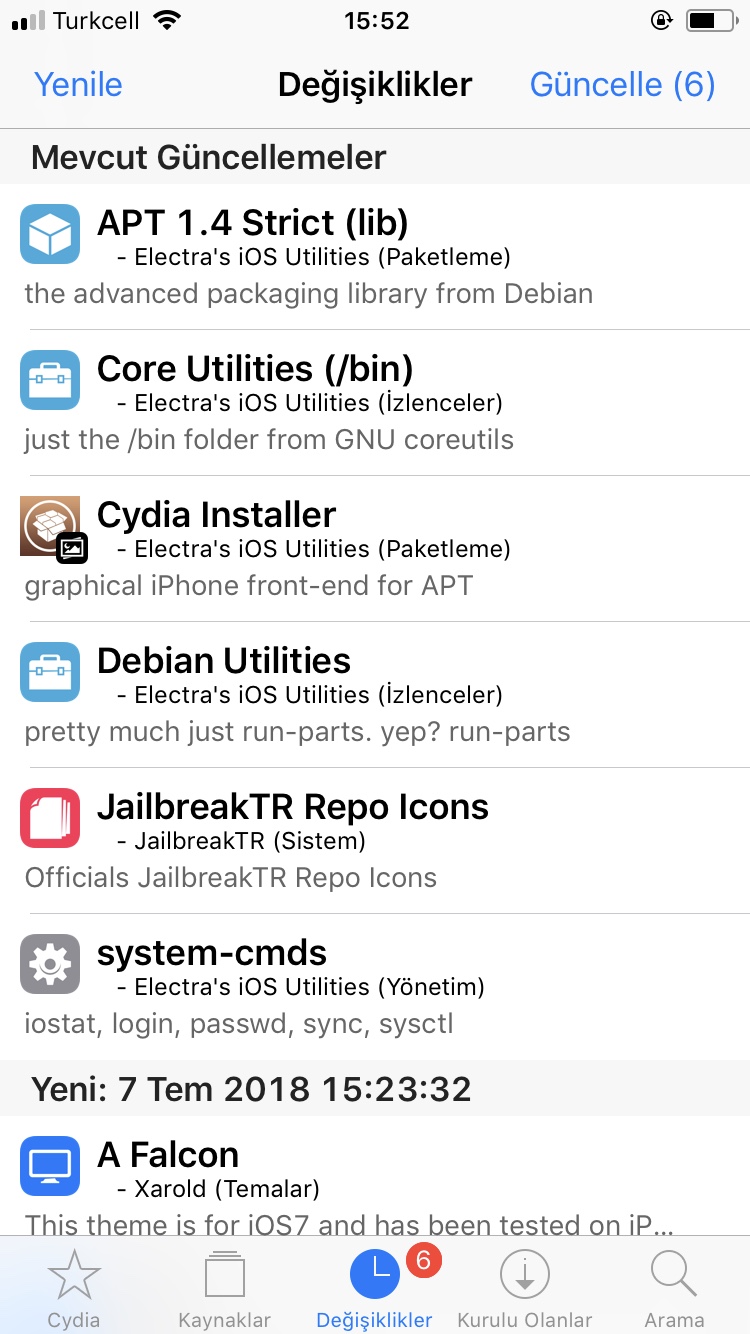The image size is (750, 1334).
Task: Tap the JailbreakTR Repo Icons red icon
Action: pos(50,818)
